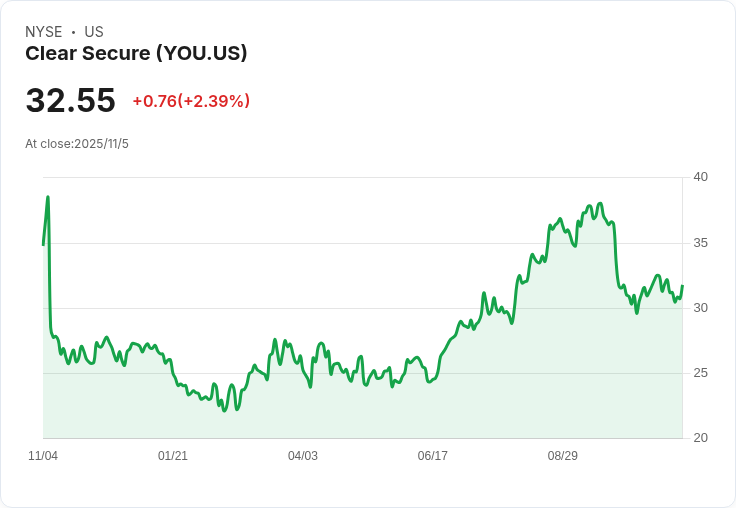736x508 pixels.
Task: Select the 08/29 date on x-axis
Action: [563, 456]
